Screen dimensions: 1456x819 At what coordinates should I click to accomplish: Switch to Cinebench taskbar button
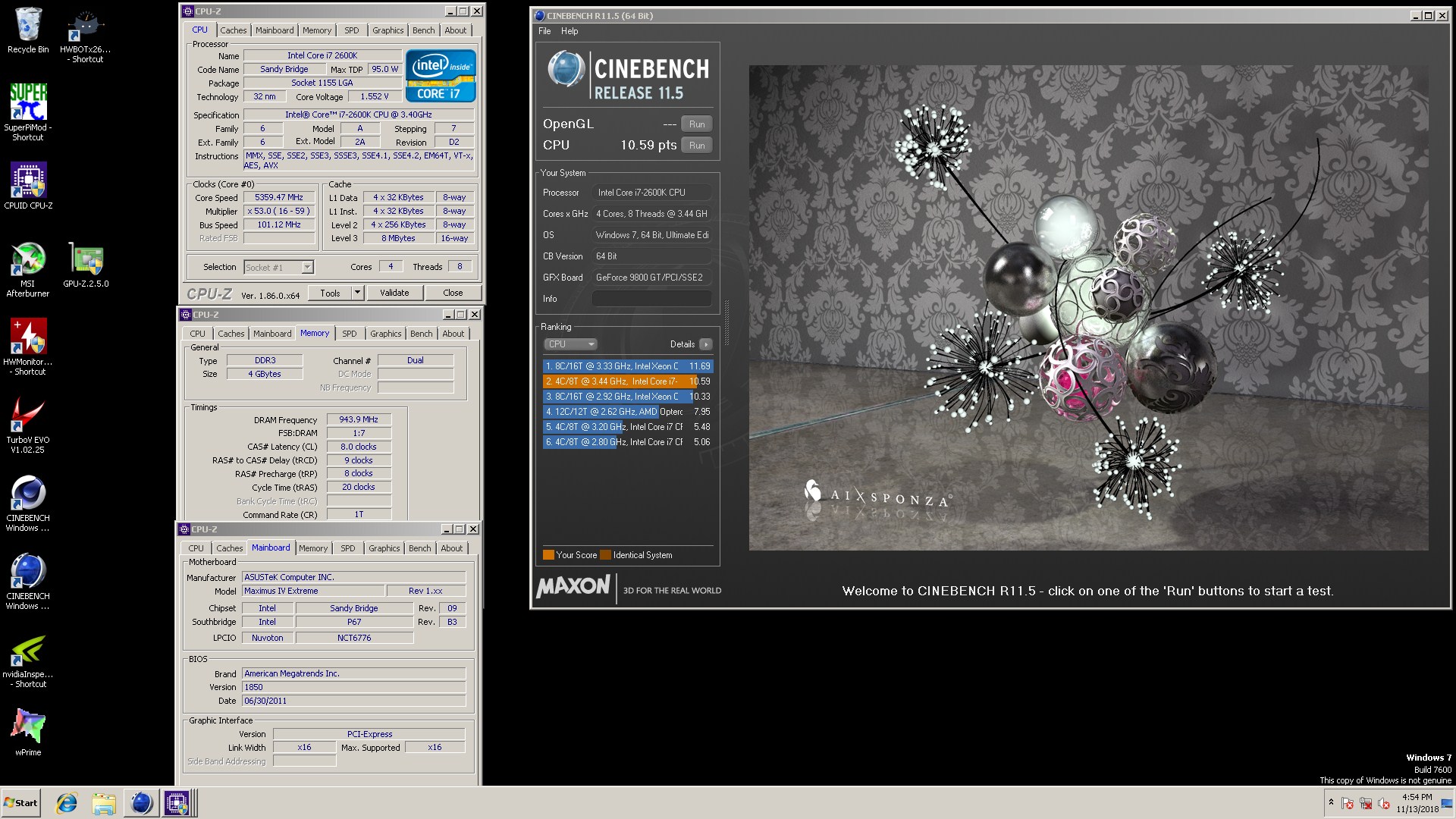(140, 803)
